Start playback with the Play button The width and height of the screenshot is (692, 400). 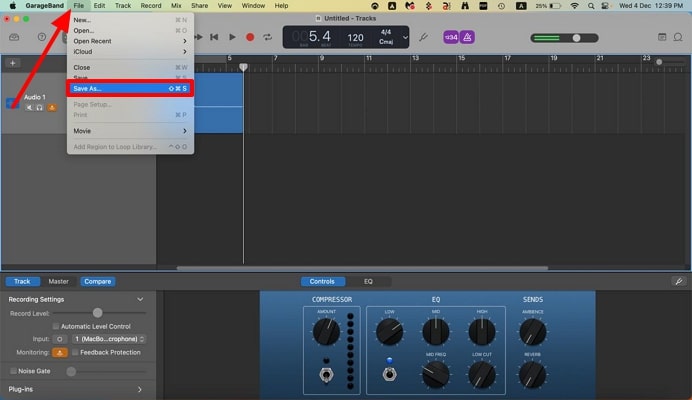[x=232, y=37]
